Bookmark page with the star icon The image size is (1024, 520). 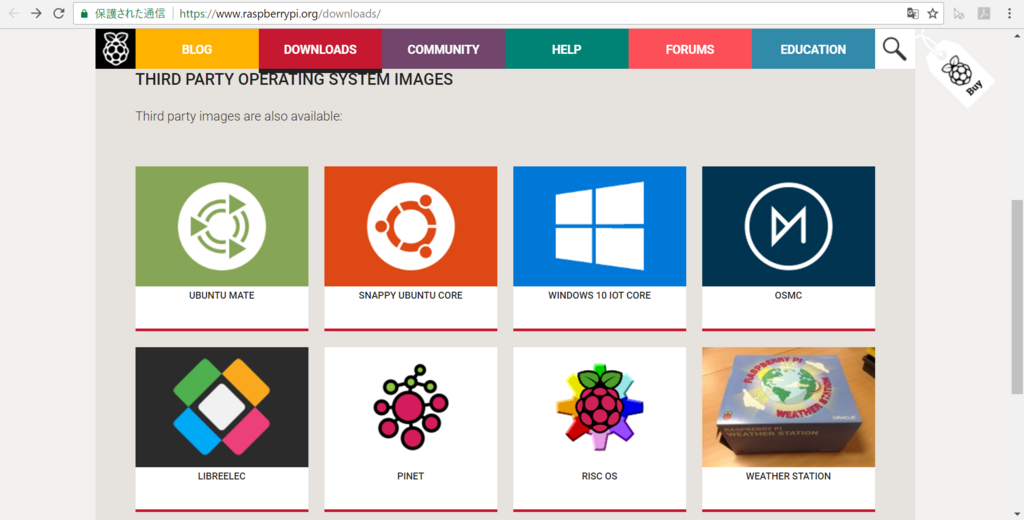[x=933, y=13]
